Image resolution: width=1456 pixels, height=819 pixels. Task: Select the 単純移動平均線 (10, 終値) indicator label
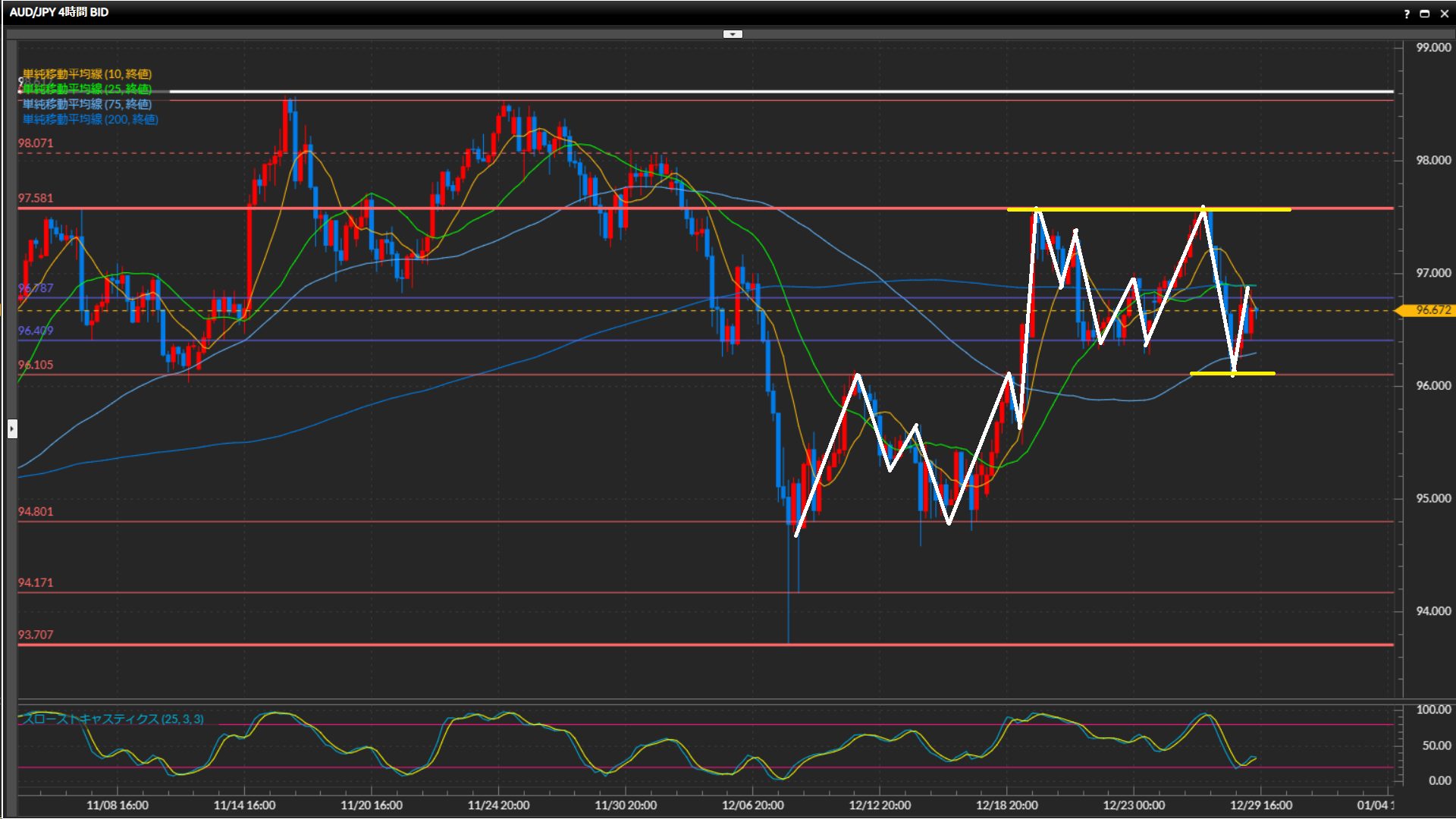(86, 74)
